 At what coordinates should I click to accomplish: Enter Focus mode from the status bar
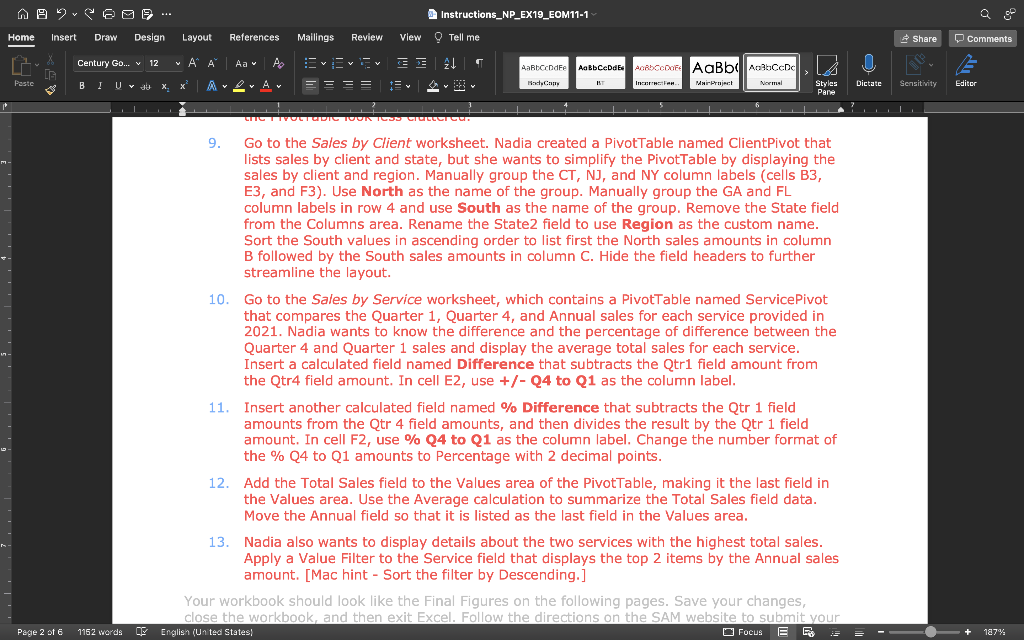click(743, 632)
